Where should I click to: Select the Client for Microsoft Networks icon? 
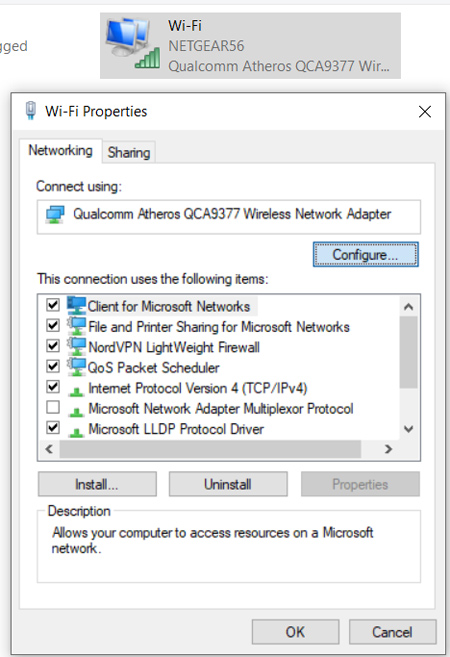[x=76, y=305]
